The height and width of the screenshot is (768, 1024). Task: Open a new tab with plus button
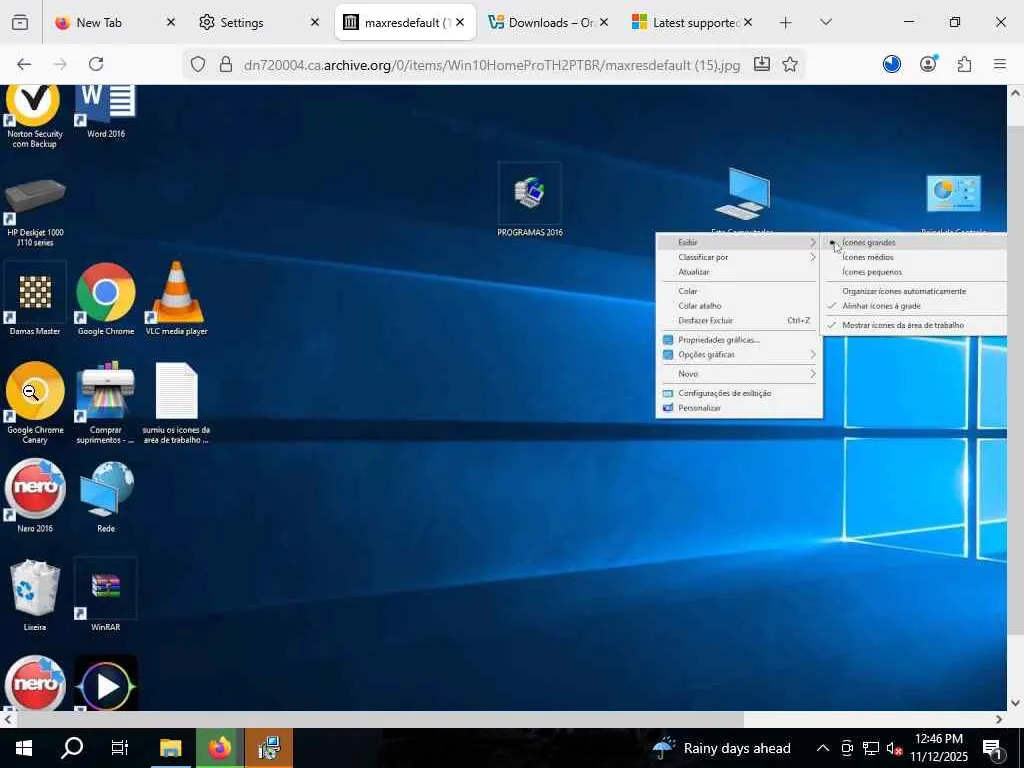coord(786,22)
